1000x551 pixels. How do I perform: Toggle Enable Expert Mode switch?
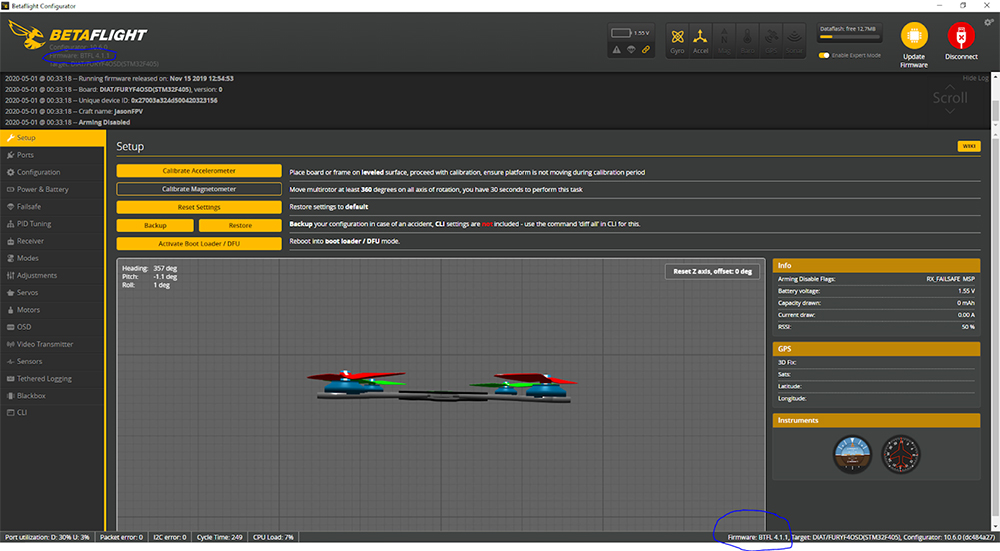[x=823, y=55]
